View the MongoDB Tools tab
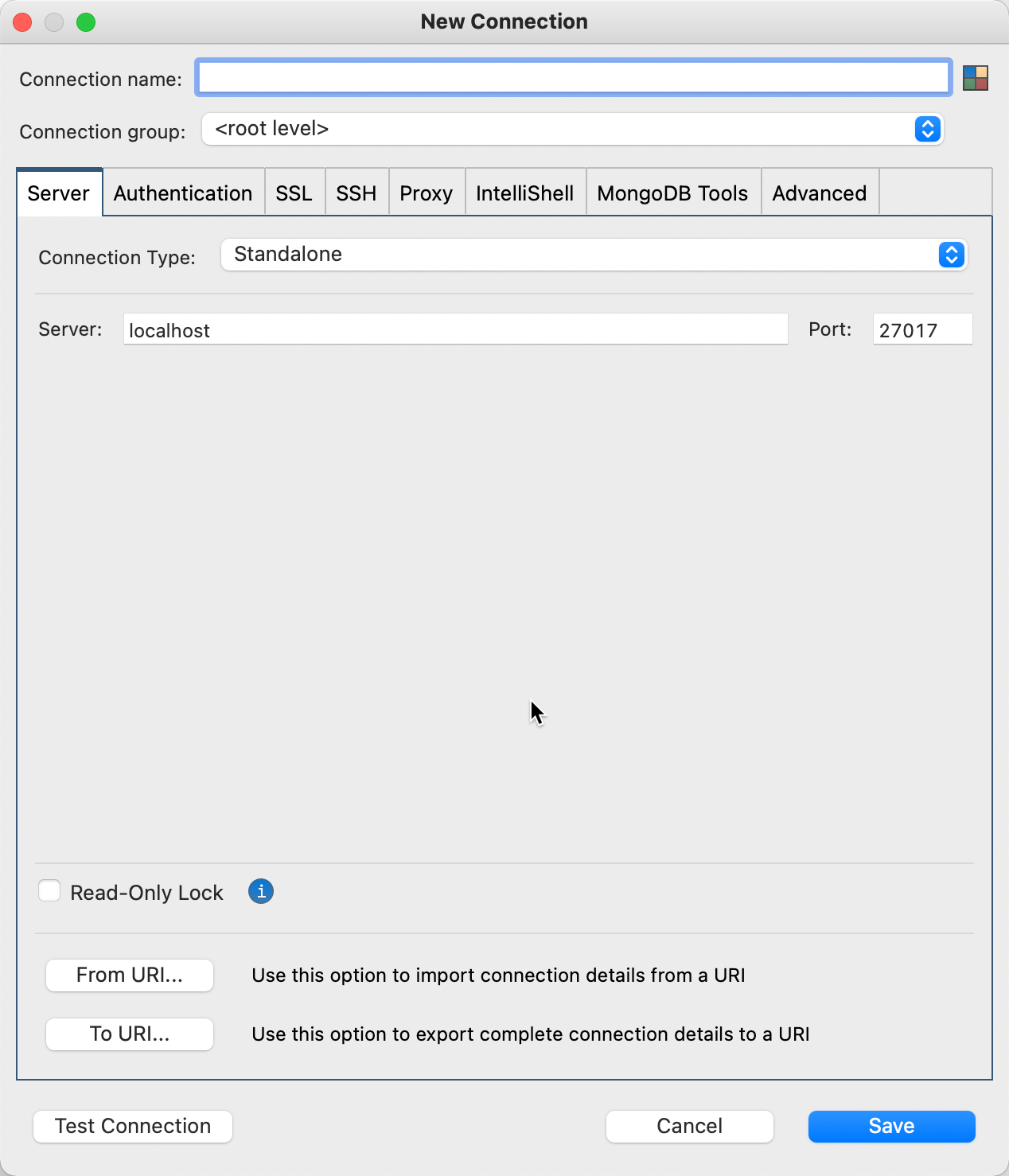 point(672,193)
